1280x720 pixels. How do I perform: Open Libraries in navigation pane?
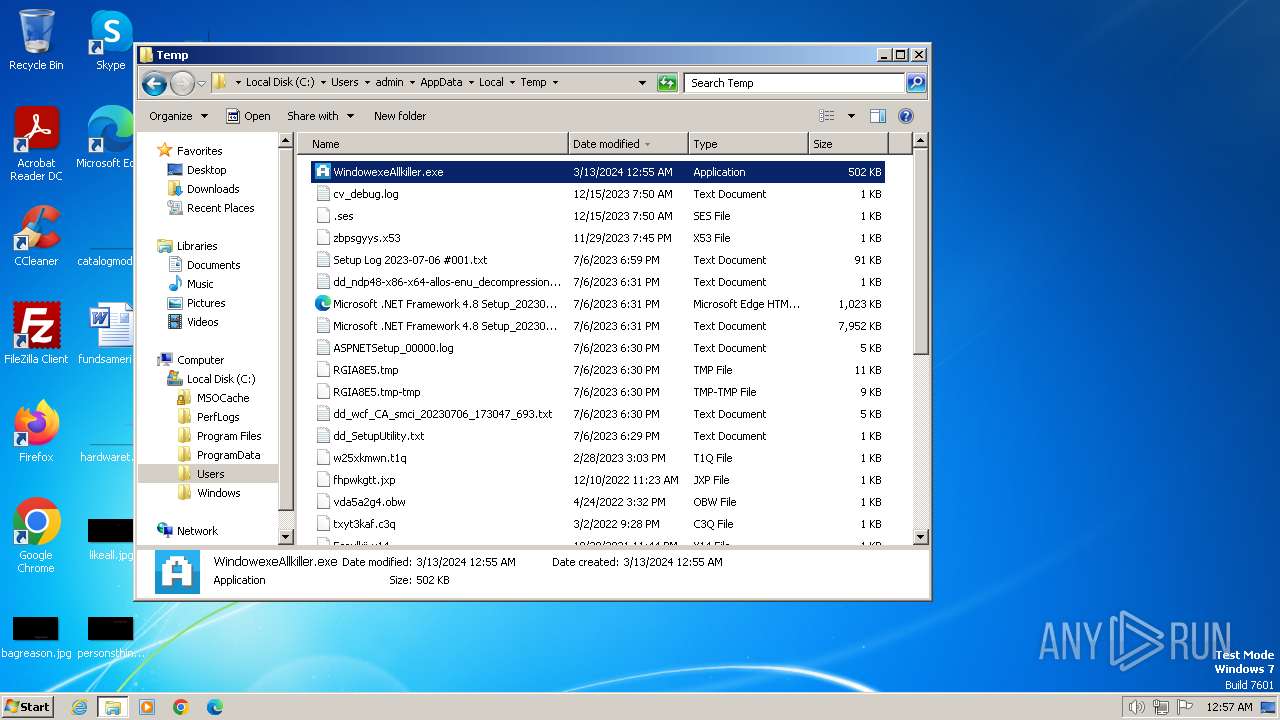[x=197, y=246]
